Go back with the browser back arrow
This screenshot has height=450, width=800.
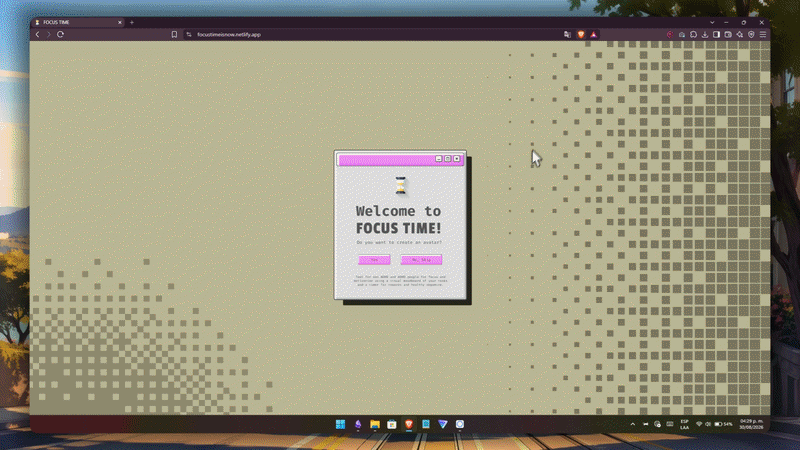[37, 34]
